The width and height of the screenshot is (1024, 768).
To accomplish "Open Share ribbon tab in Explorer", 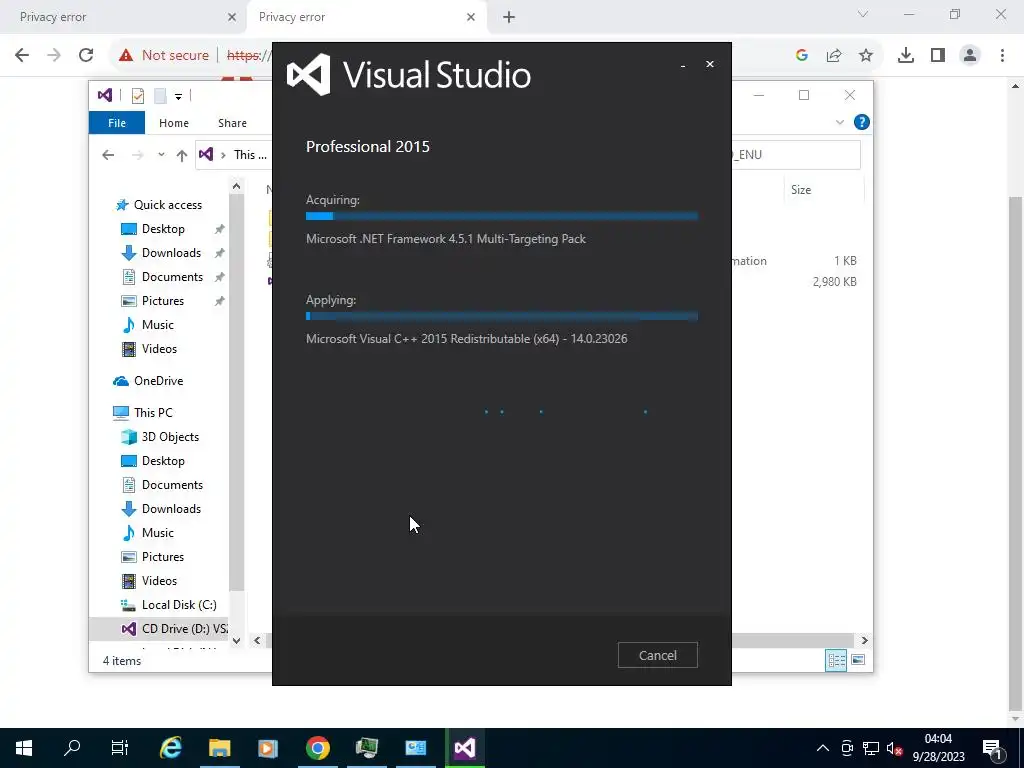I will point(232,123).
